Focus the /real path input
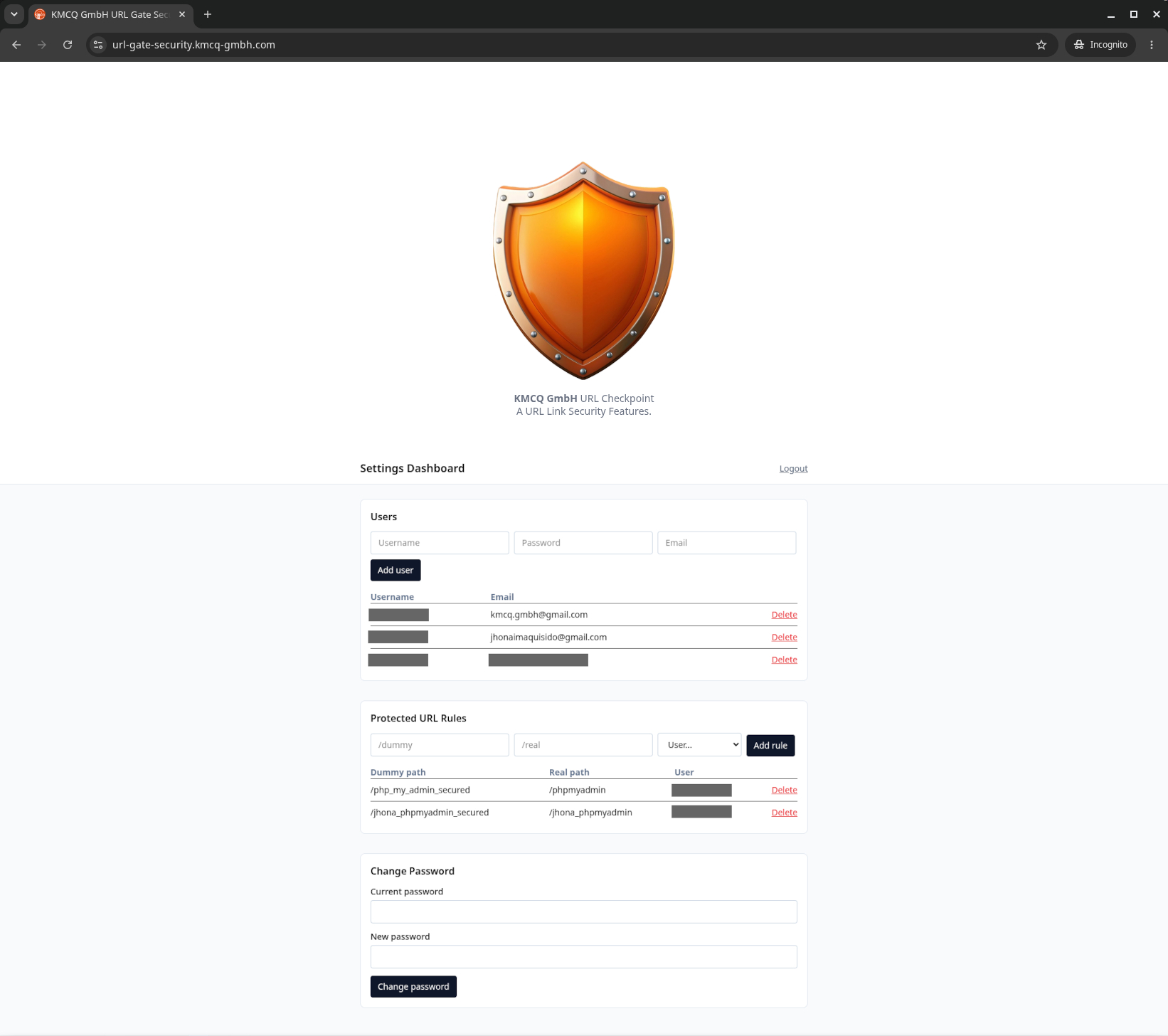Screen dimensions: 1168x1036 click(x=583, y=745)
